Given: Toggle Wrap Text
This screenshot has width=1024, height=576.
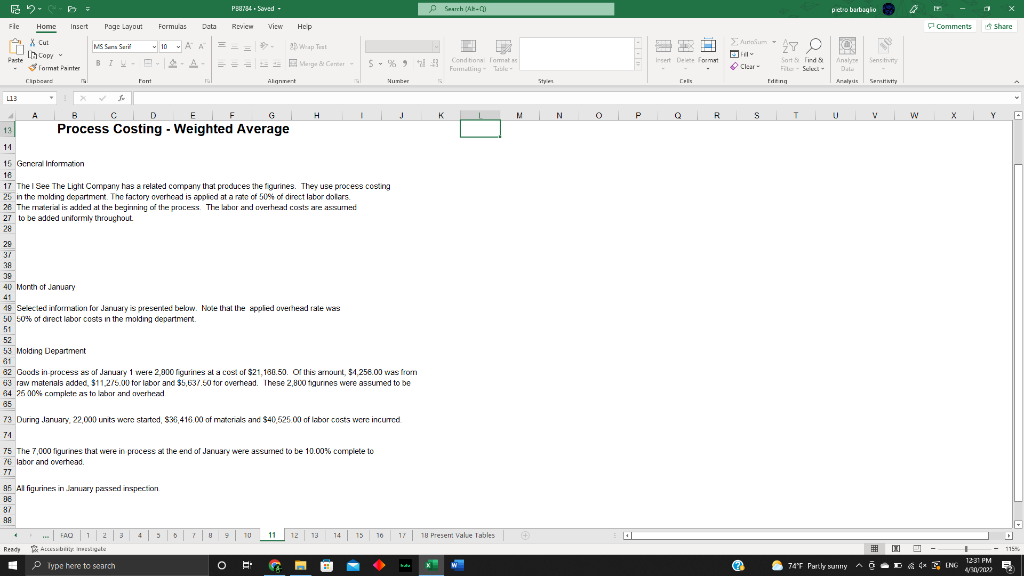Looking at the screenshot, I should point(308,46).
